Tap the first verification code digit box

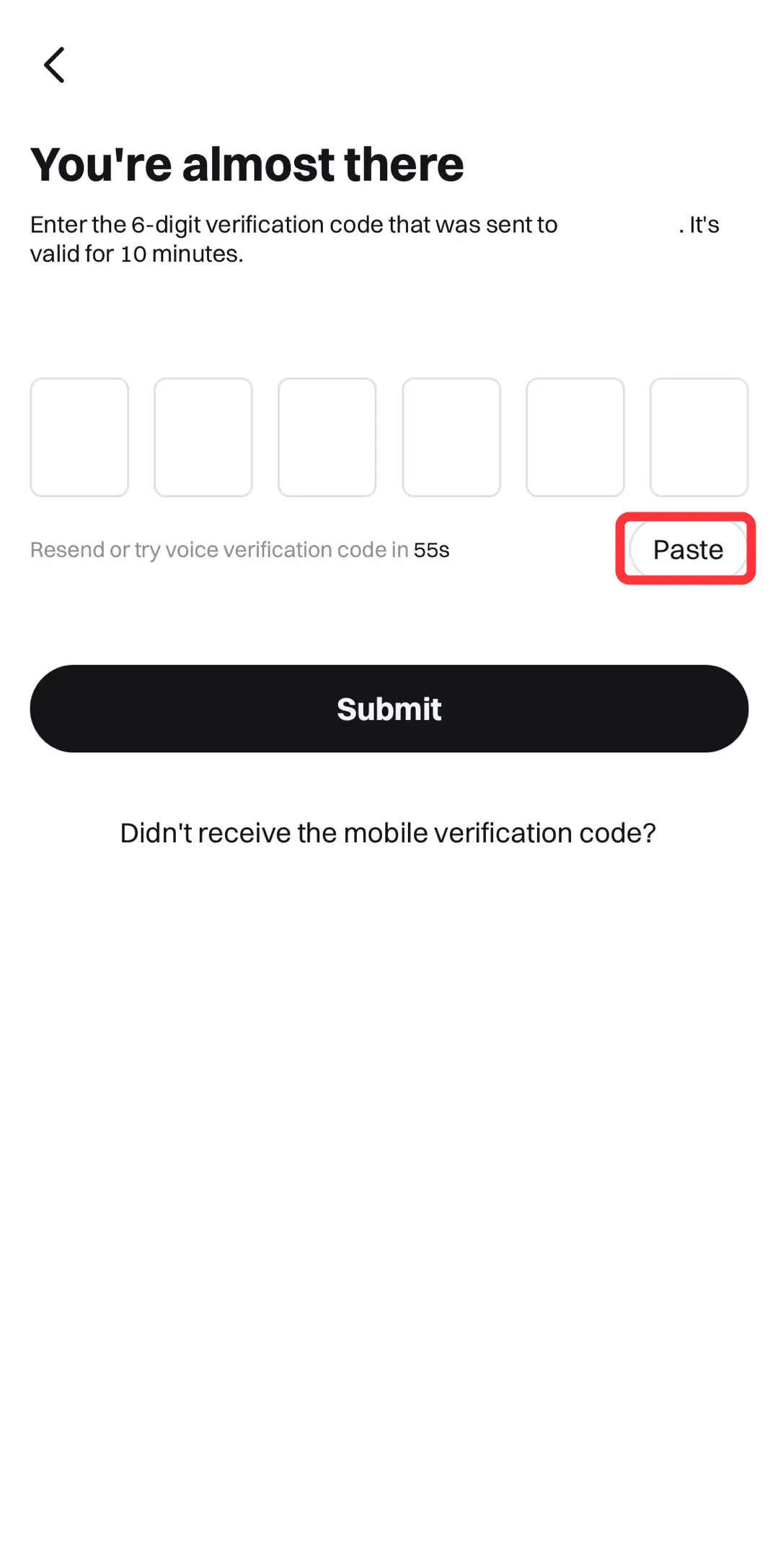click(79, 437)
